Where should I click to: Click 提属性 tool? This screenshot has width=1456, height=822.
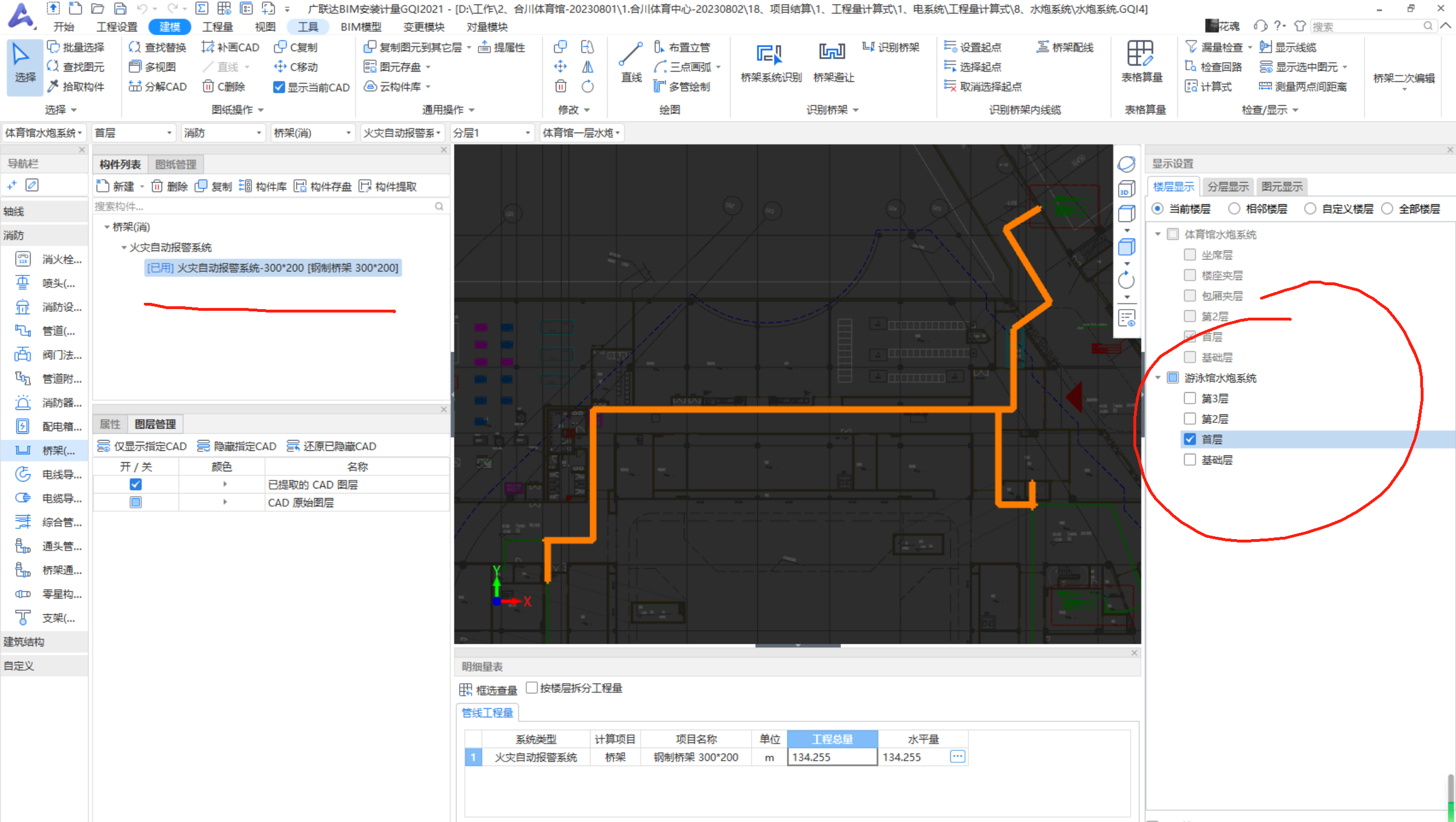(x=502, y=47)
